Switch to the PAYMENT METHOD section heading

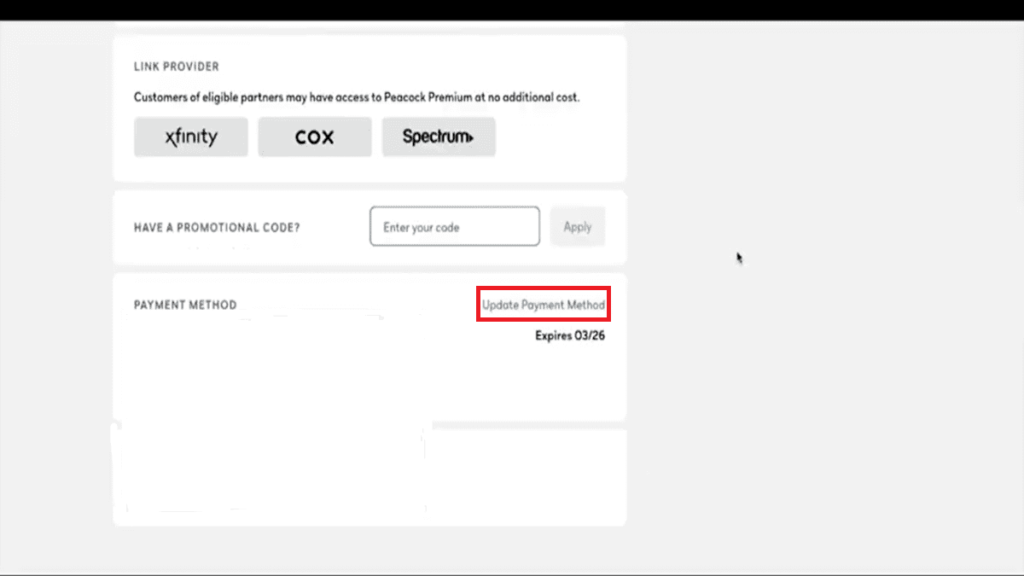tap(184, 304)
